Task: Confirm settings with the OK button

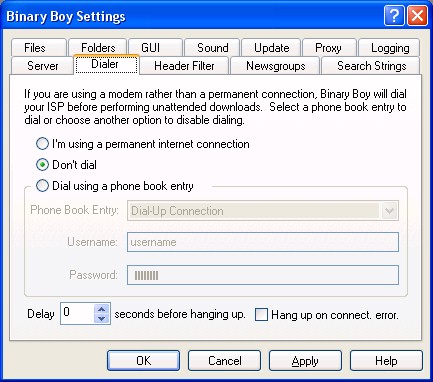Action: click(x=143, y=361)
